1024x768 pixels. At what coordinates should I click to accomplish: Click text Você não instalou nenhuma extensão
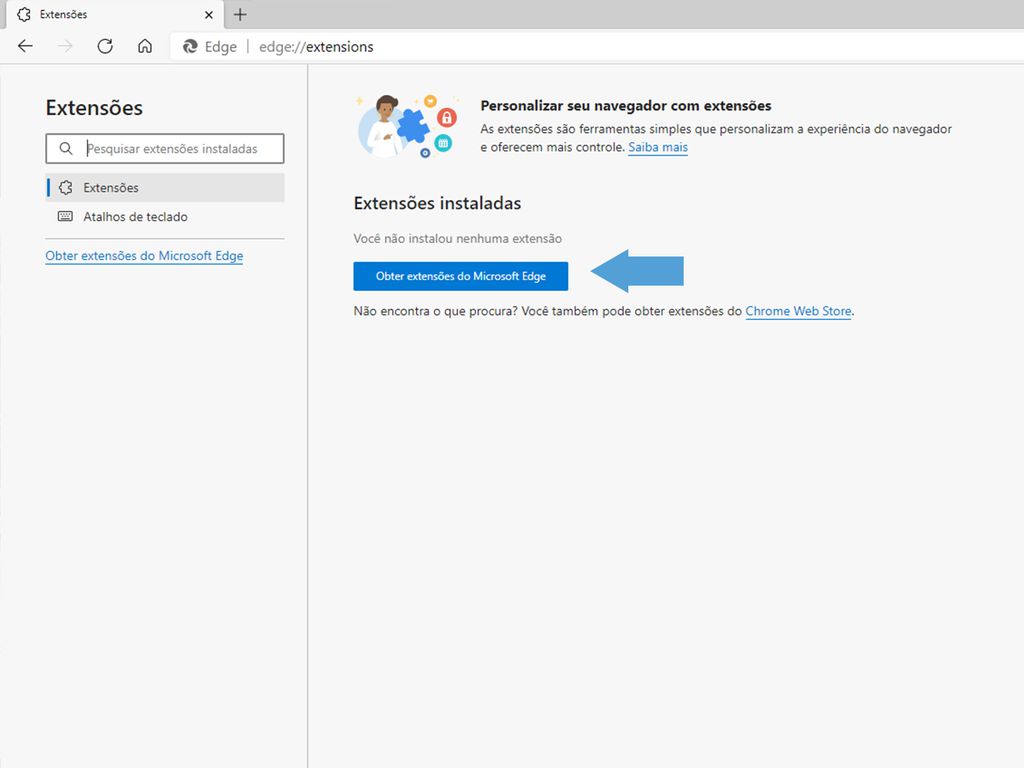pos(457,238)
